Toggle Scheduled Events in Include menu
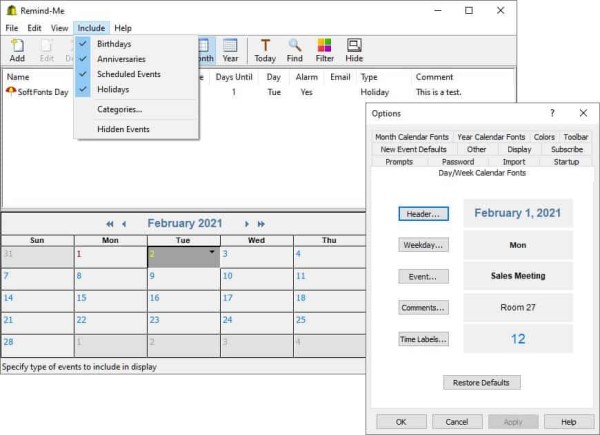 coord(136,74)
